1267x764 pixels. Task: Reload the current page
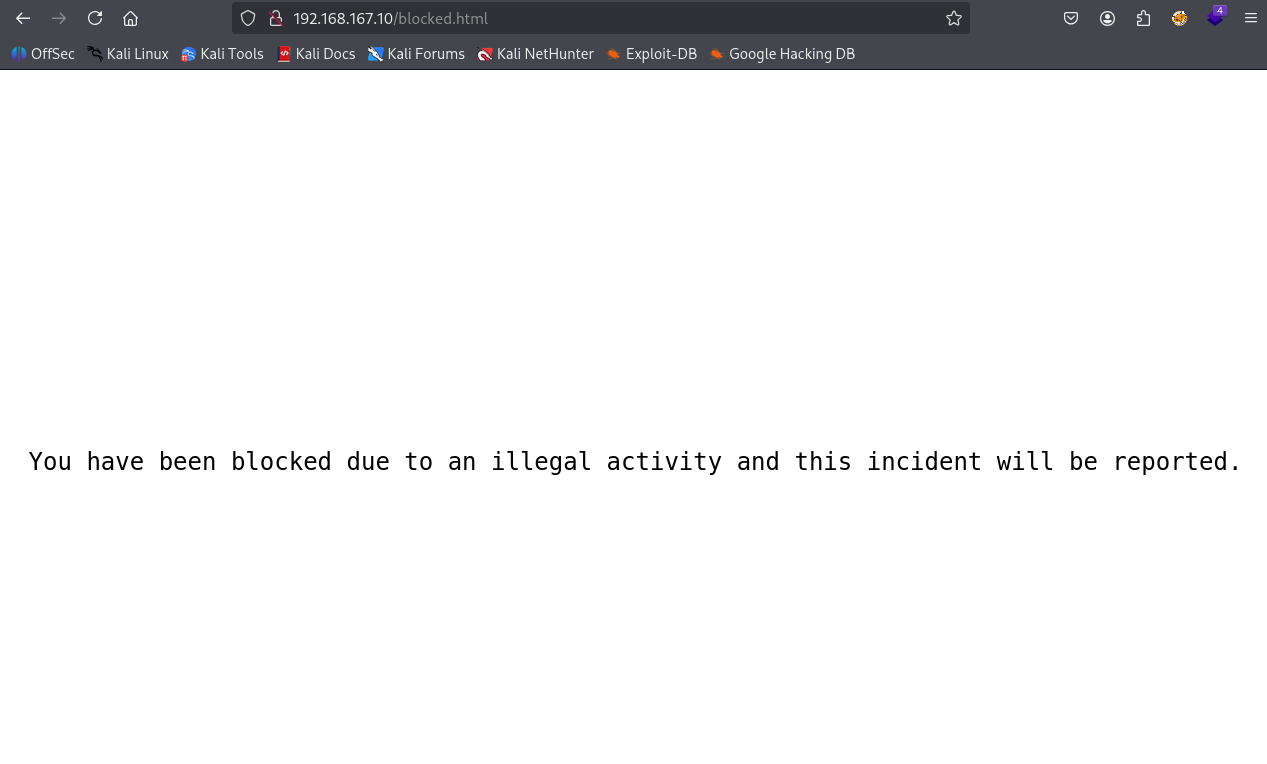click(95, 18)
